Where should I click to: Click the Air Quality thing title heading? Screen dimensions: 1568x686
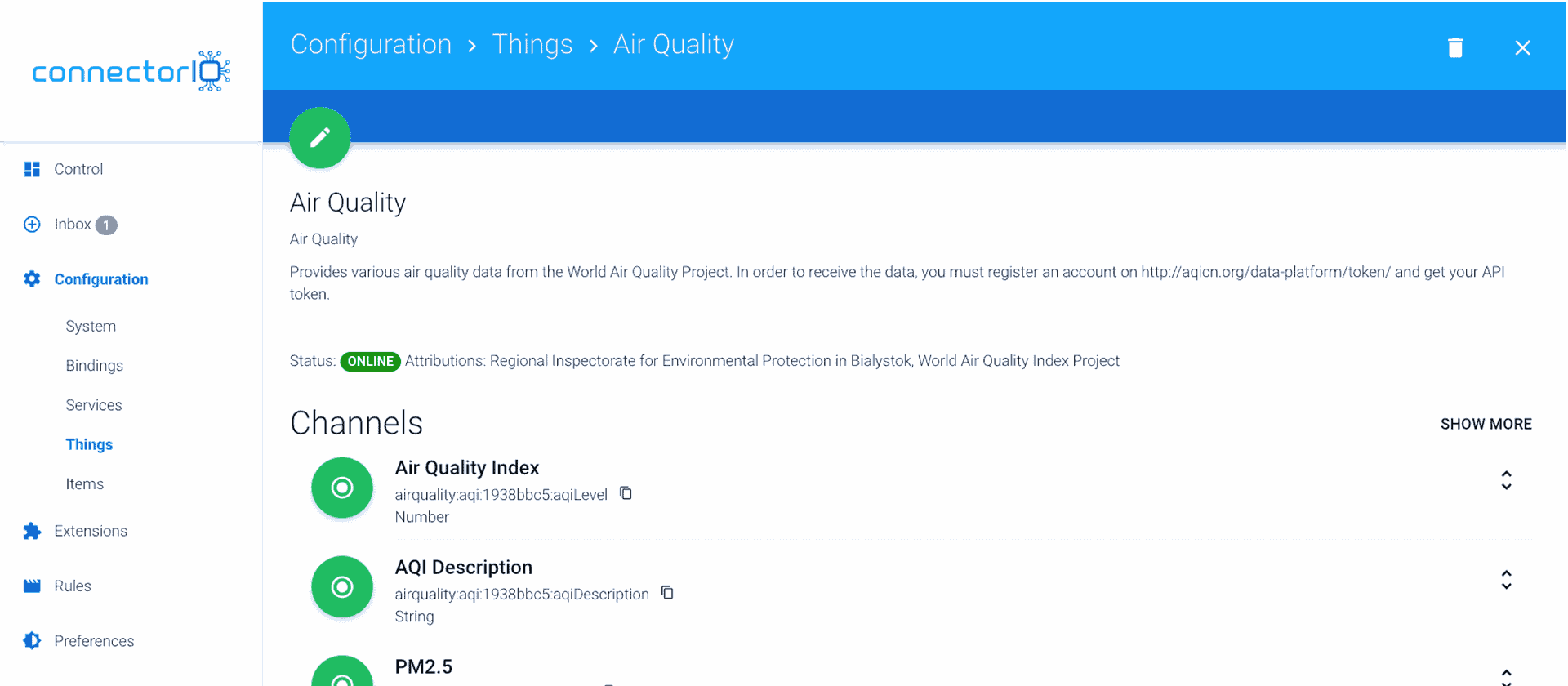pos(348,203)
